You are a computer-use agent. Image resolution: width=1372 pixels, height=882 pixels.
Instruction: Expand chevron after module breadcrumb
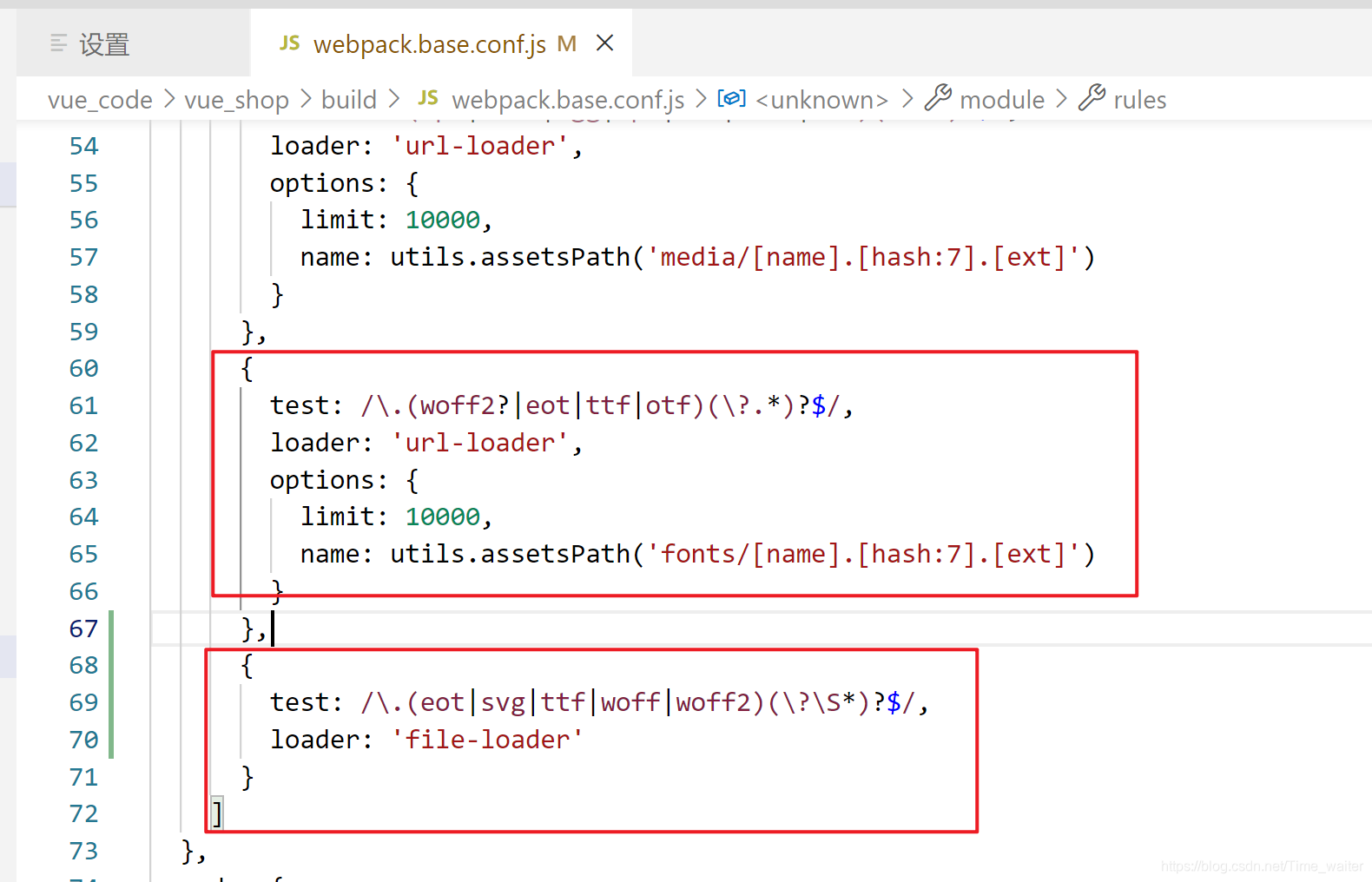click(x=1061, y=99)
